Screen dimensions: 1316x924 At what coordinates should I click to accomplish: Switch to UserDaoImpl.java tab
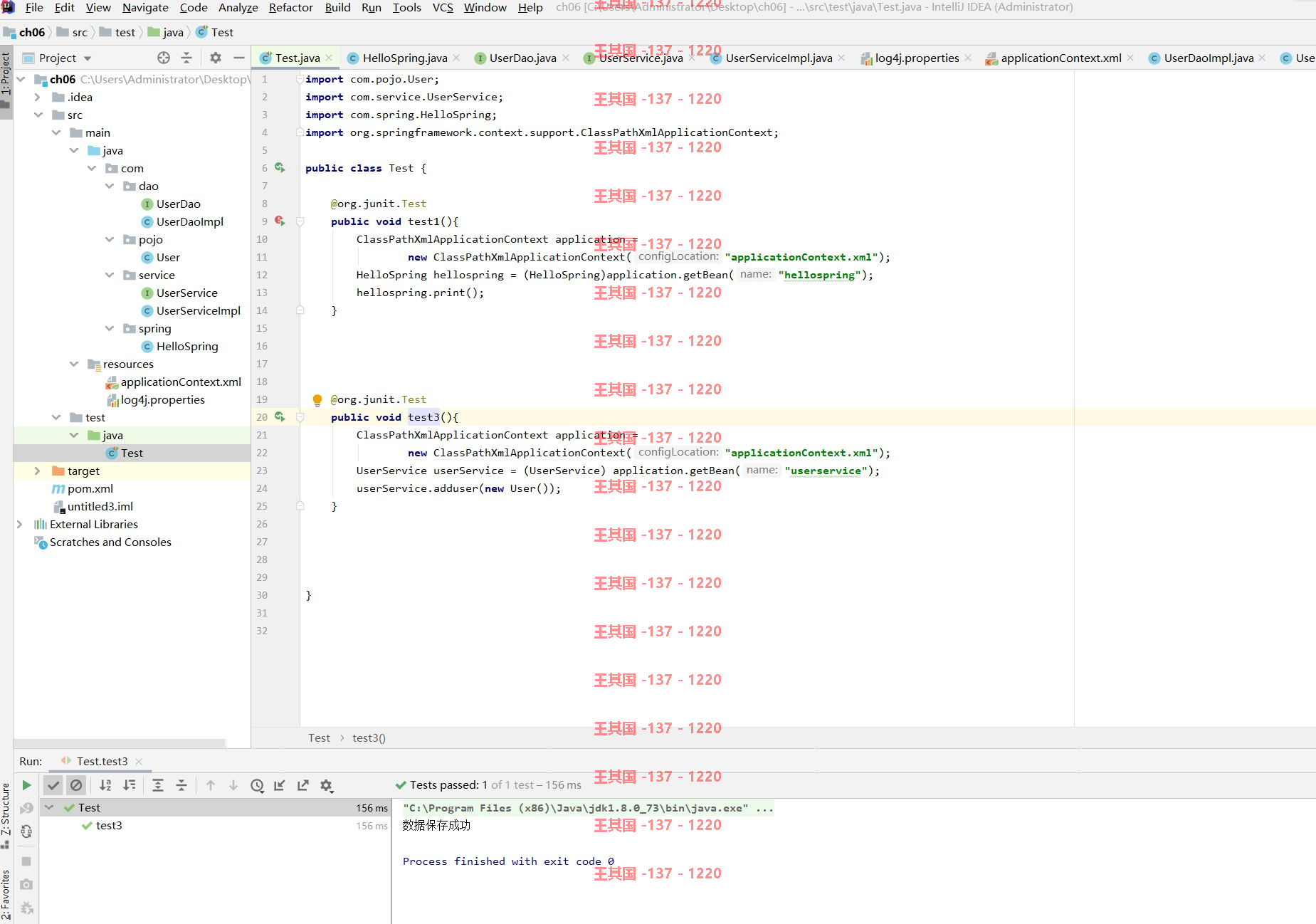point(1209,58)
